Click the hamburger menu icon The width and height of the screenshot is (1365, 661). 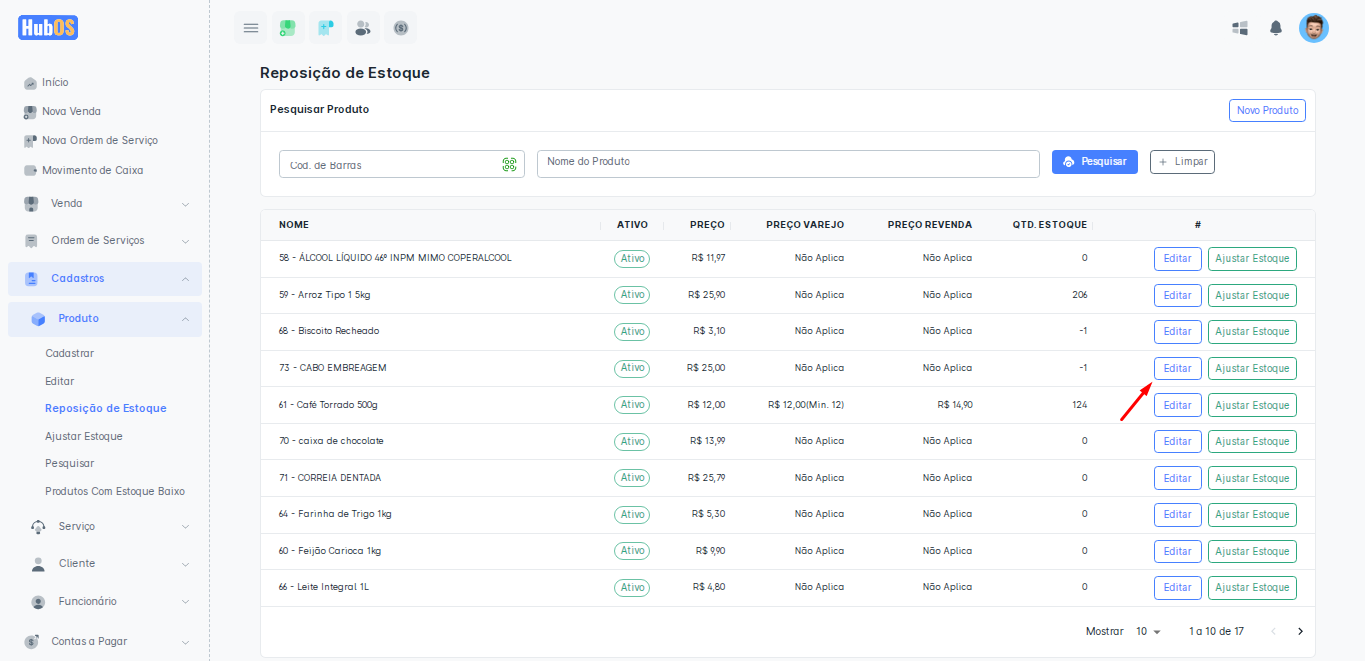pos(251,28)
